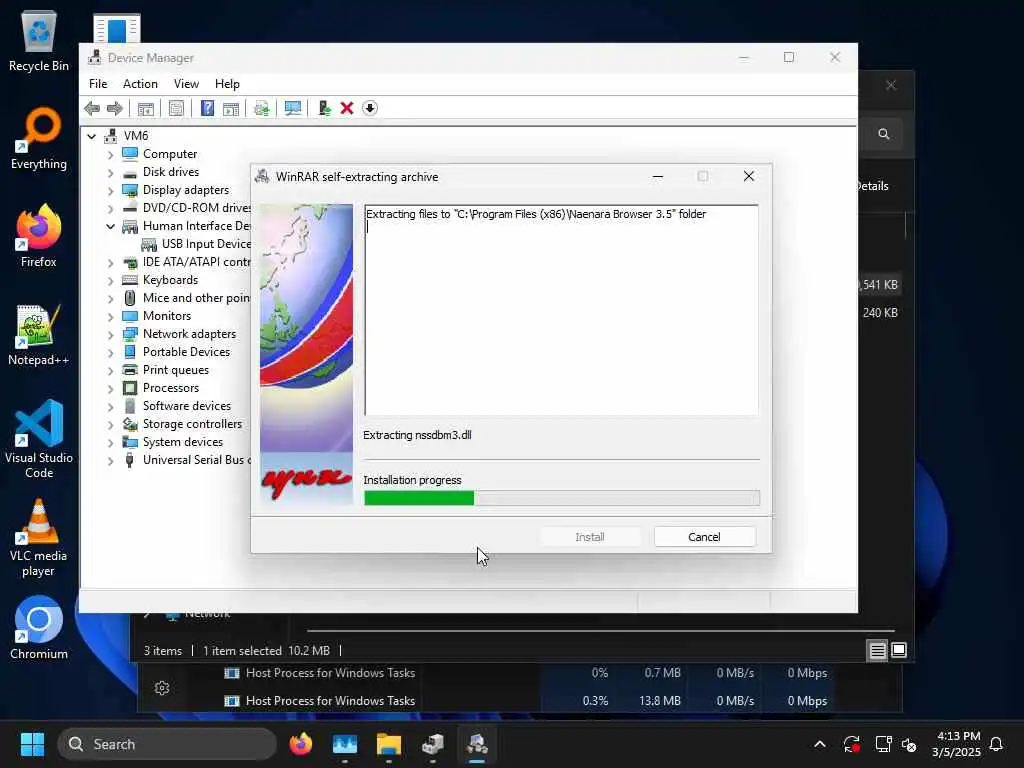
Task: Click the Naenara installer globe banner image
Action: [x=306, y=354]
